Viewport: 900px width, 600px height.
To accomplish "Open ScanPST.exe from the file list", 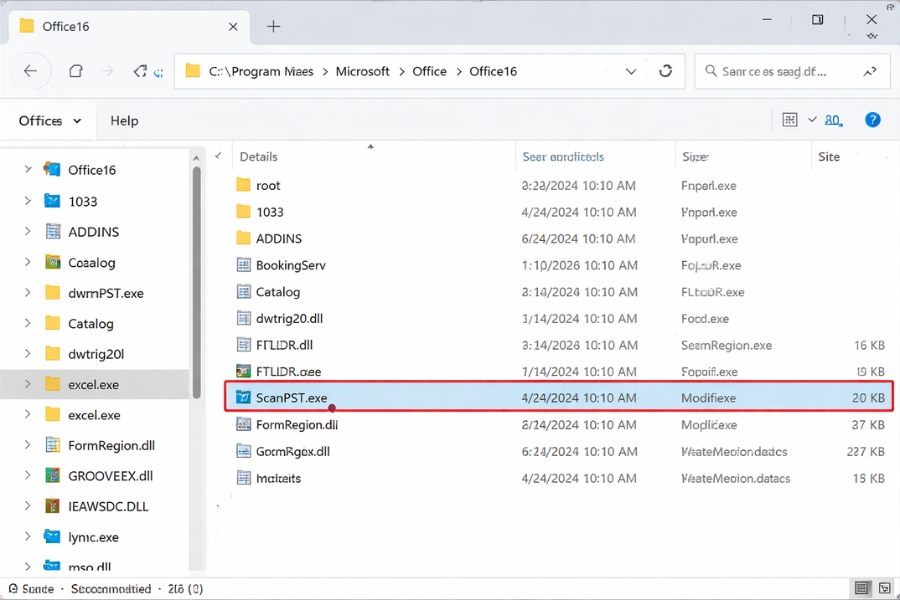I will (x=290, y=397).
